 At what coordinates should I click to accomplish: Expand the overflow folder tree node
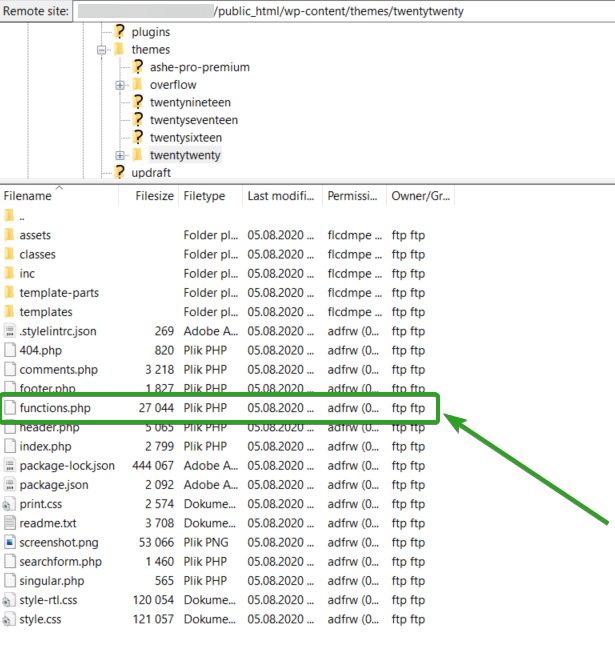click(x=120, y=85)
